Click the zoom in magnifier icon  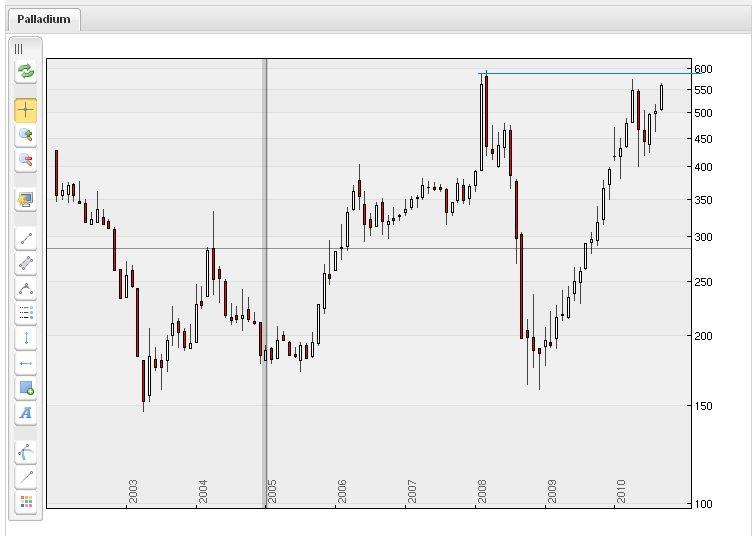26,135
